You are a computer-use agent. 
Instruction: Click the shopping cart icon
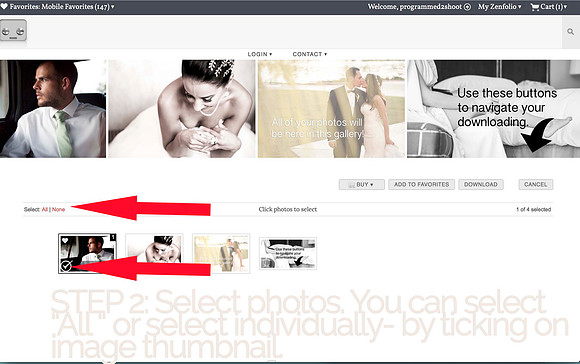point(535,7)
